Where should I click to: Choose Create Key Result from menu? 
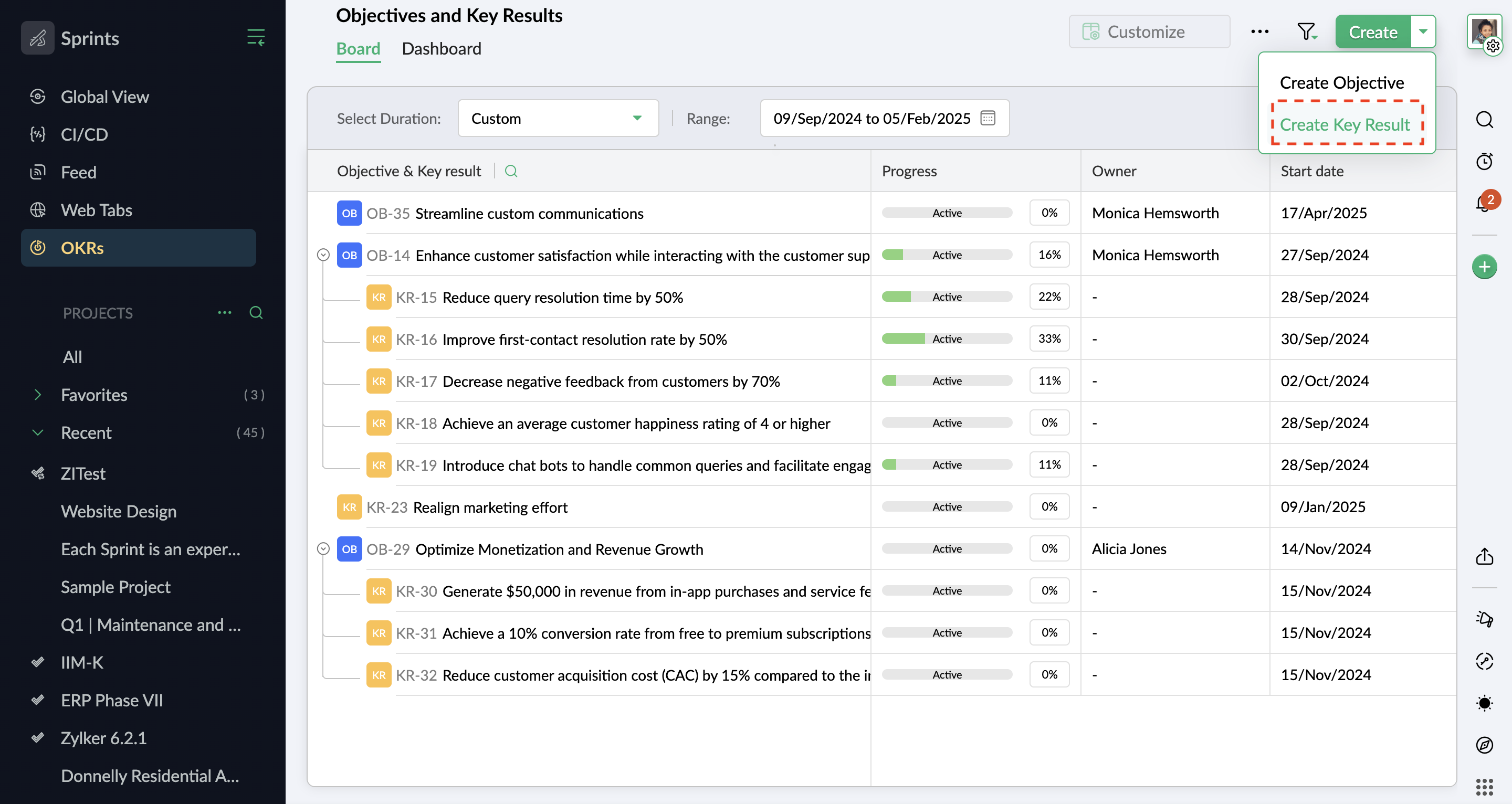1345,124
